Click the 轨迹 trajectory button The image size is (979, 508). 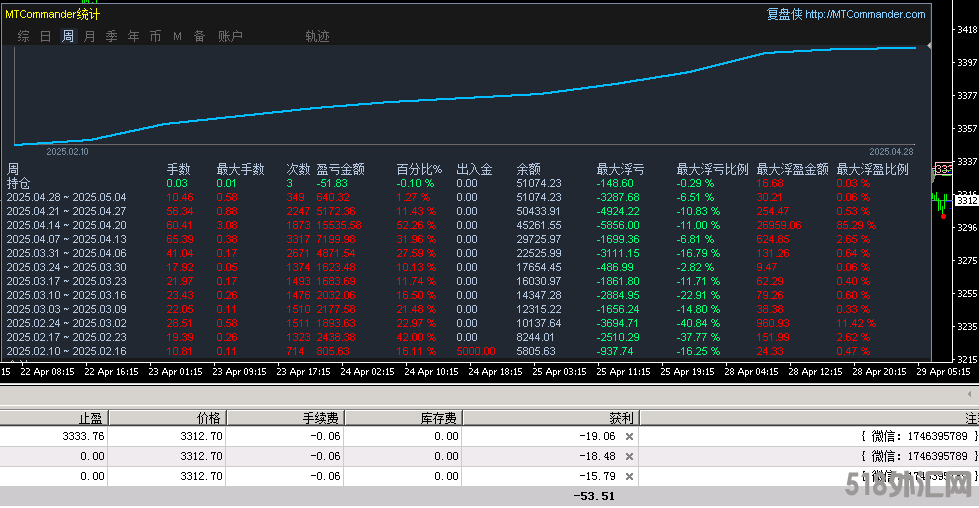pos(317,36)
